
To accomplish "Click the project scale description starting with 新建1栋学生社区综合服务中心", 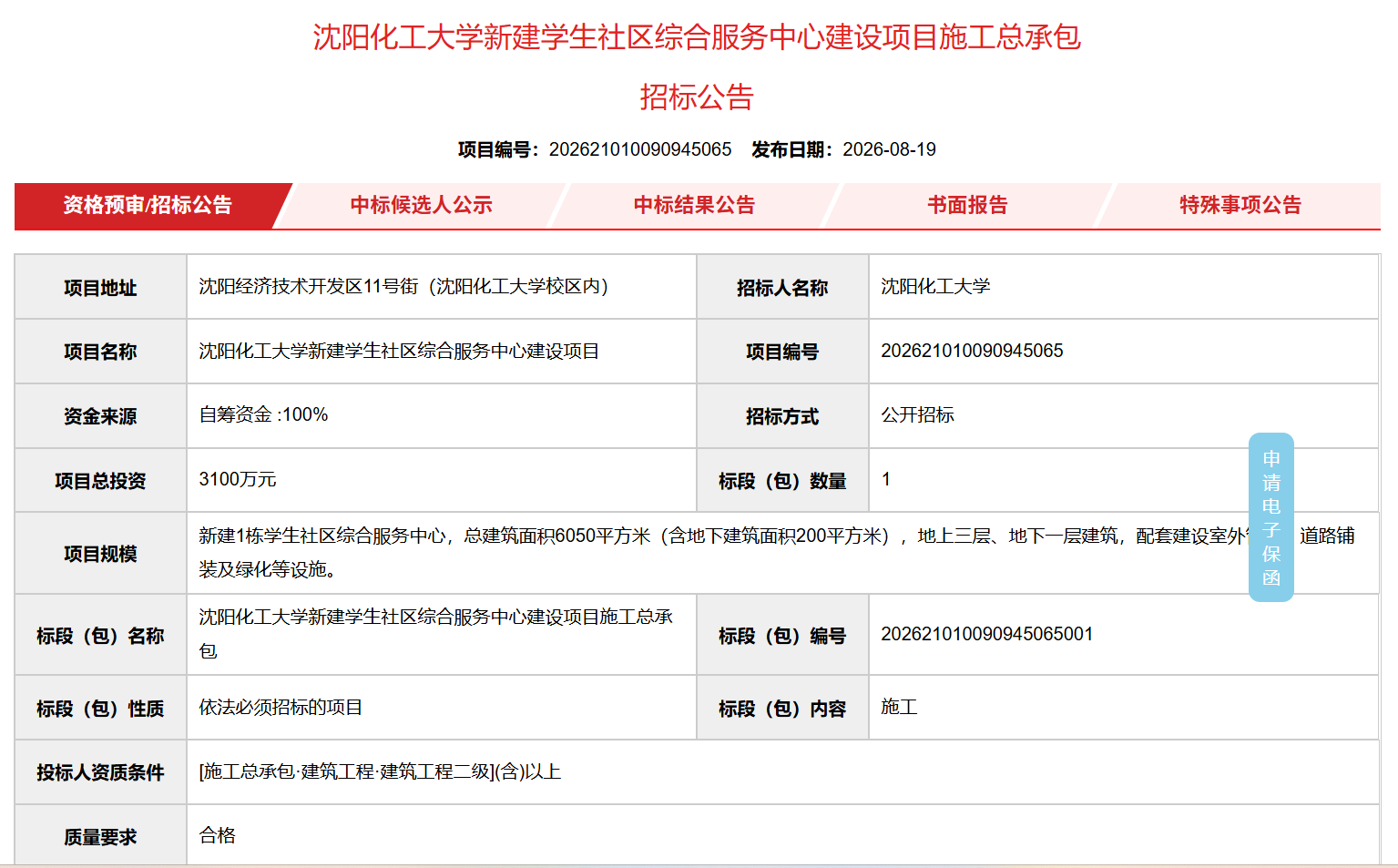I will tap(777, 553).
